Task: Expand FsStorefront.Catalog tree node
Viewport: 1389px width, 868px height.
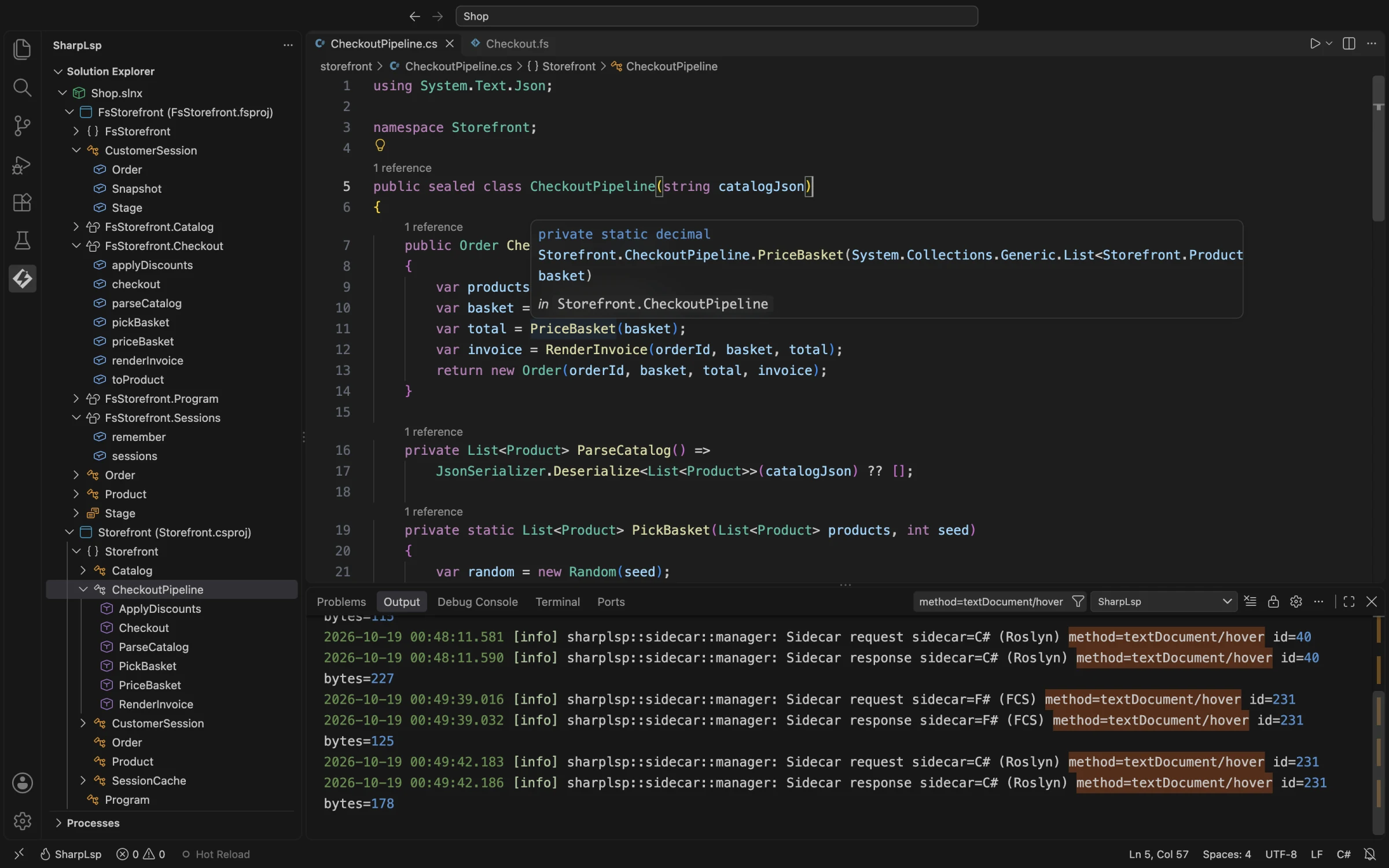Action: [x=76, y=226]
